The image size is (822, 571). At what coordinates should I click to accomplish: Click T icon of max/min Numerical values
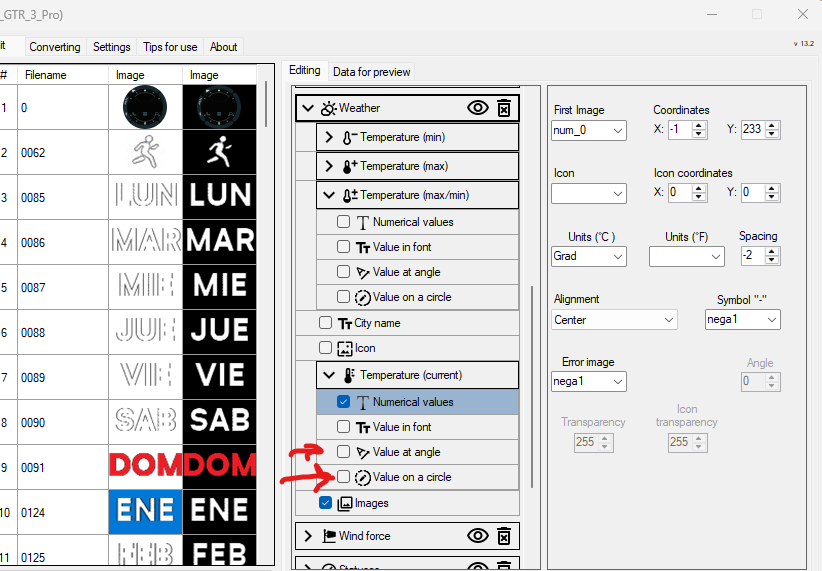[x=363, y=222]
